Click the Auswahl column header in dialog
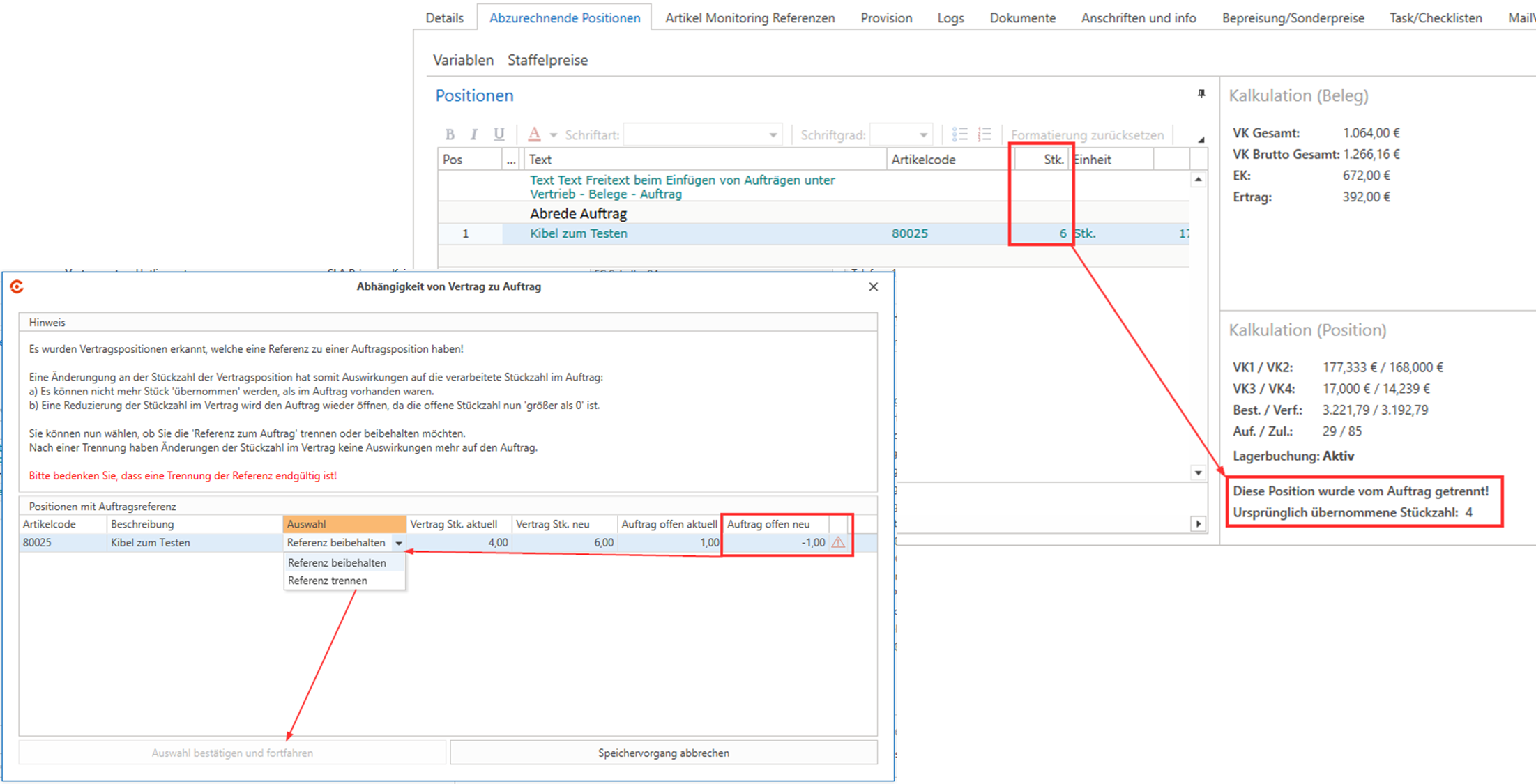Viewport: 1536px width, 784px height. 344,524
